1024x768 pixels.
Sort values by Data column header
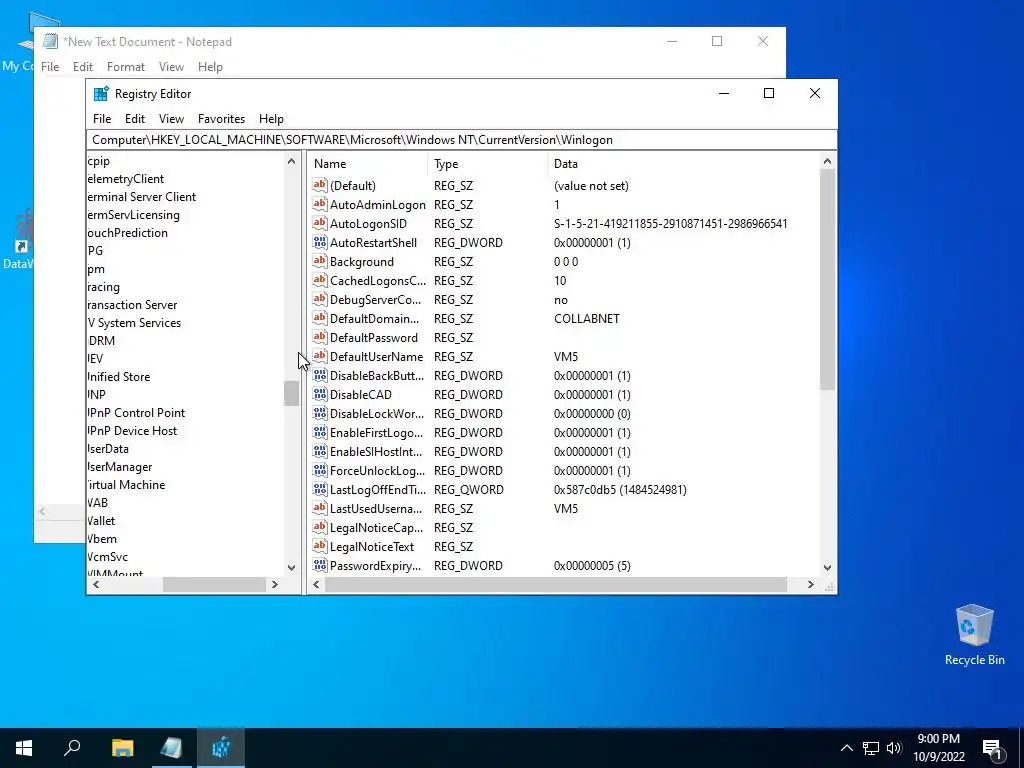pyautogui.click(x=684, y=164)
